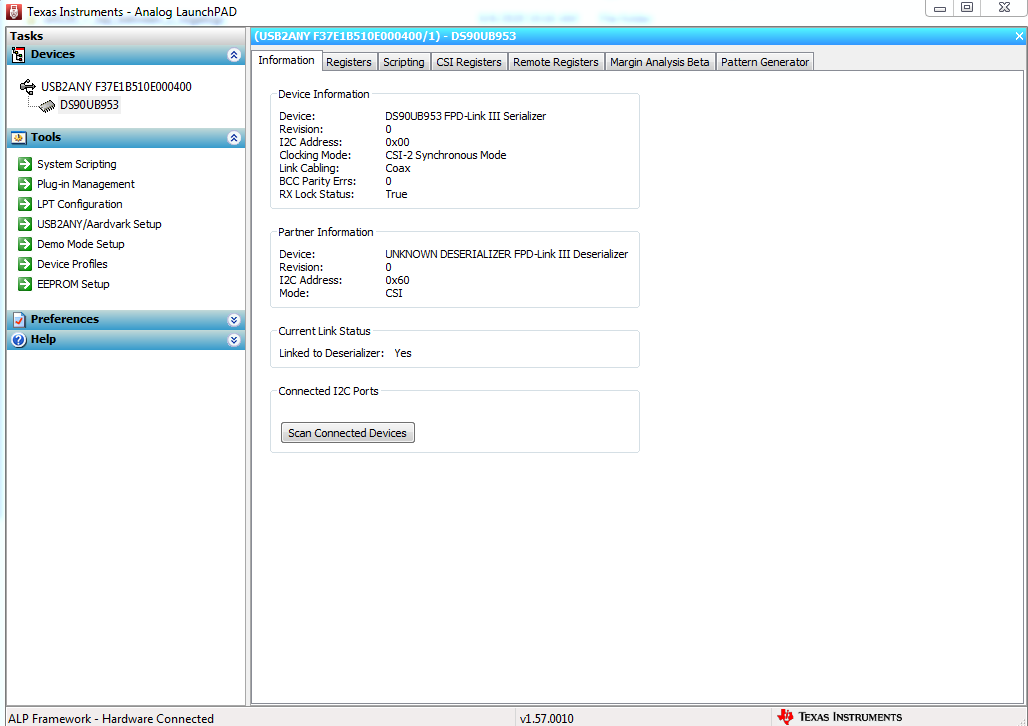The width and height of the screenshot is (1028, 726).
Task: Close the DS90UB953 device panel
Action: click(x=1019, y=37)
